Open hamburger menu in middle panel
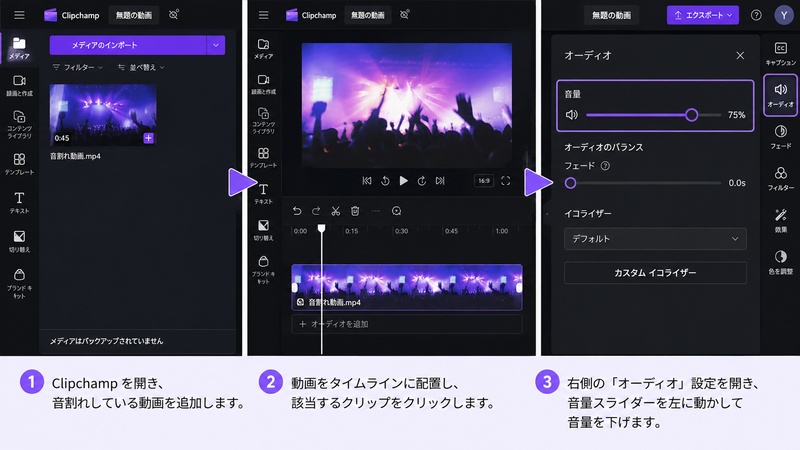 pyautogui.click(x=263, y=15)
